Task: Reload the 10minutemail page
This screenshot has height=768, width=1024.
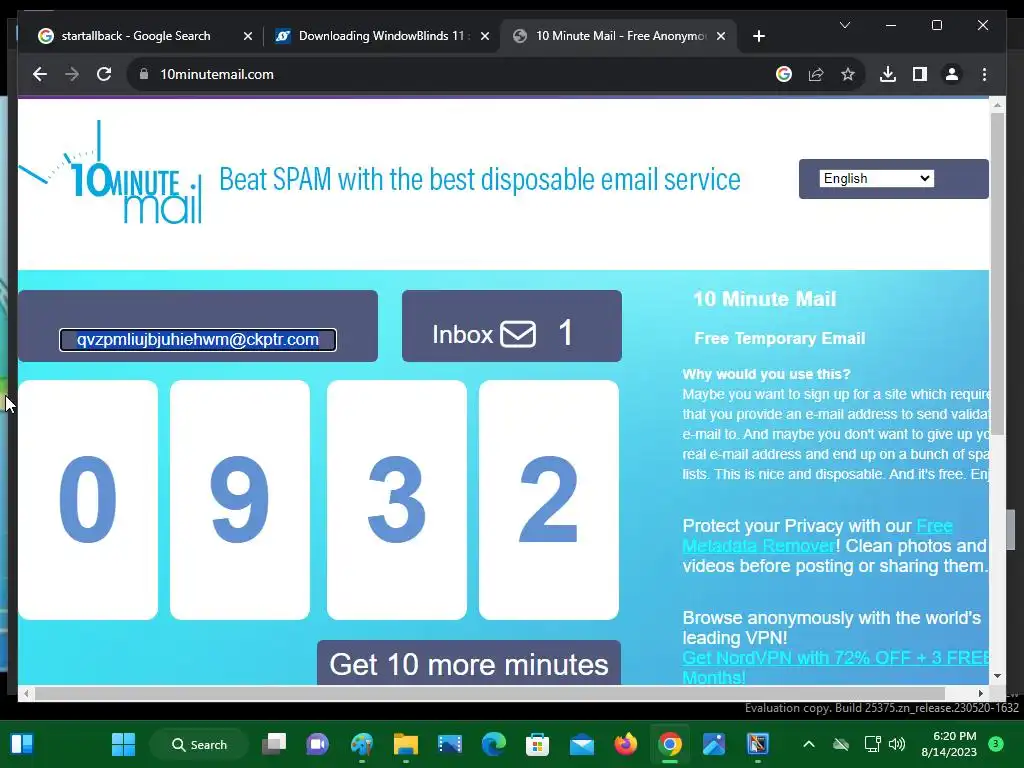Action: click(104, 74)
